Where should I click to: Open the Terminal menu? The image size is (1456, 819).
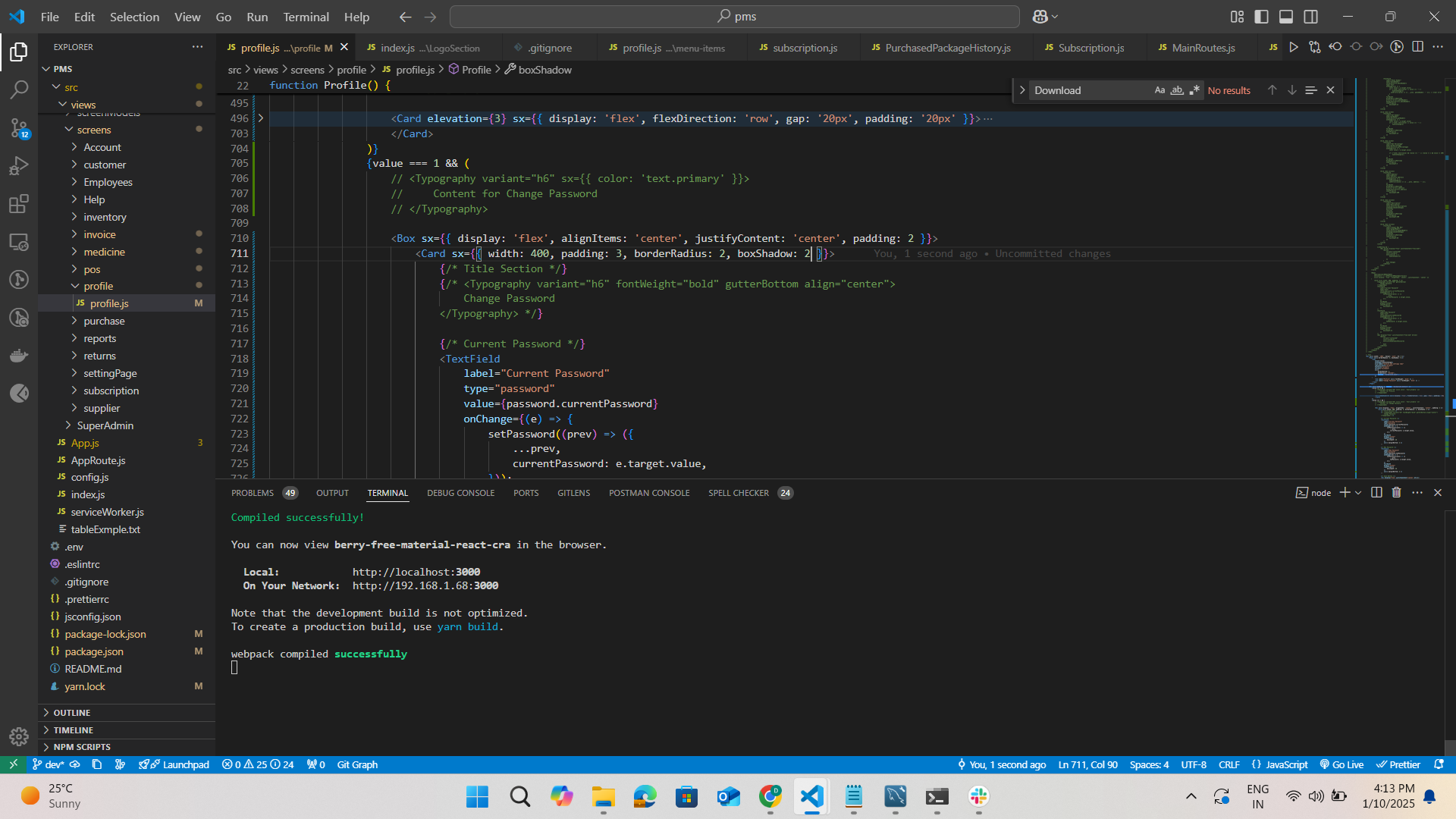coord(306,17)
